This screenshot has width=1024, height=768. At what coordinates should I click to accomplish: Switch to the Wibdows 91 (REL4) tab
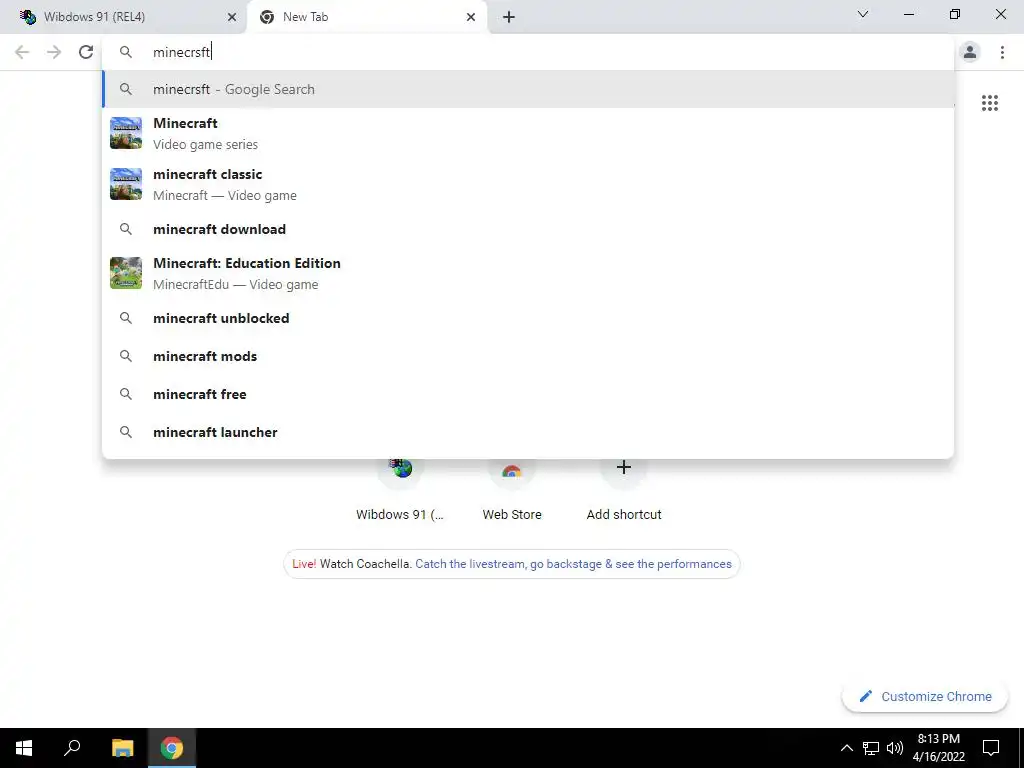tap(124, 18)
